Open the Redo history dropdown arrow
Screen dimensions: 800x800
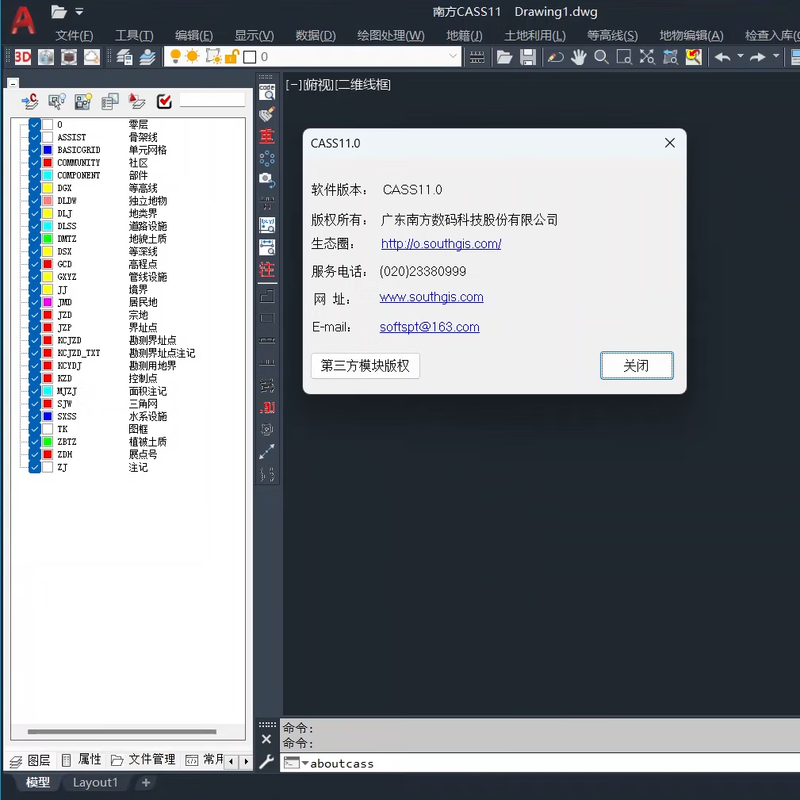point(776,57)
